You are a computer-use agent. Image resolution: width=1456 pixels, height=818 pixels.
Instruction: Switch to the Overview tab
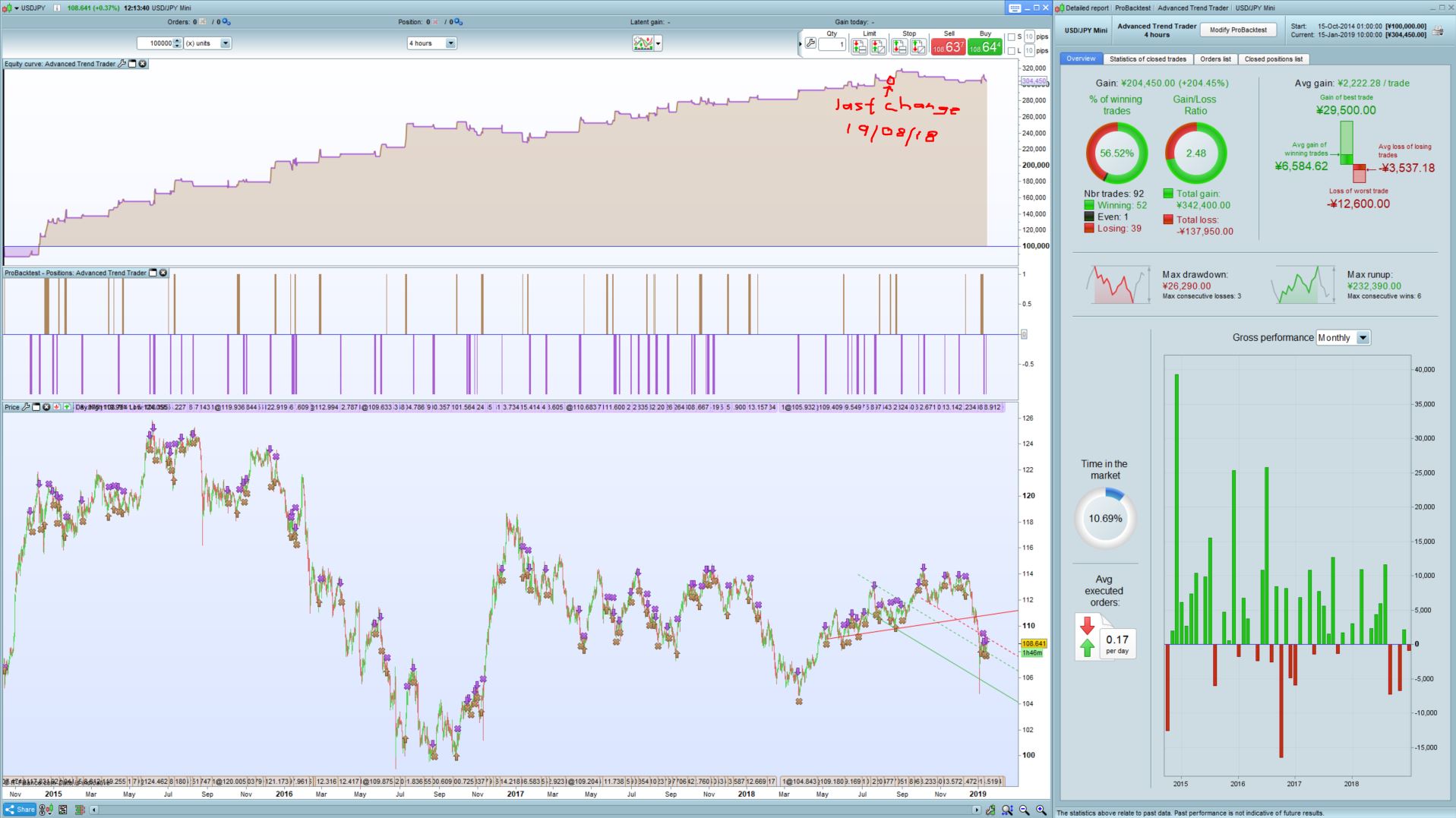pos(1081,58)
